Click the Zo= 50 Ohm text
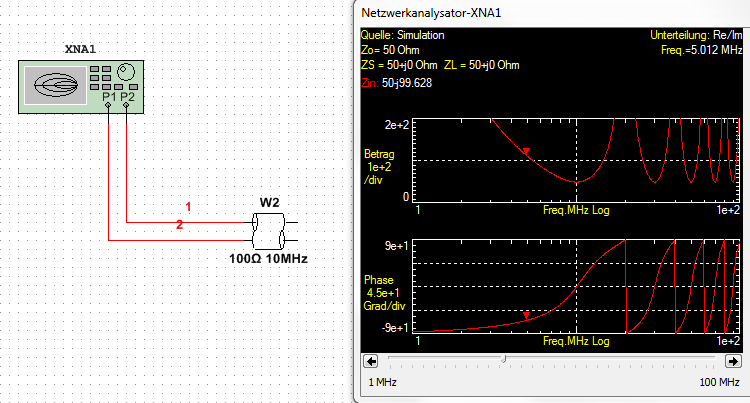The height and width of the screenshot is (403, 750). pyautogui.click(x=390, y=50)
